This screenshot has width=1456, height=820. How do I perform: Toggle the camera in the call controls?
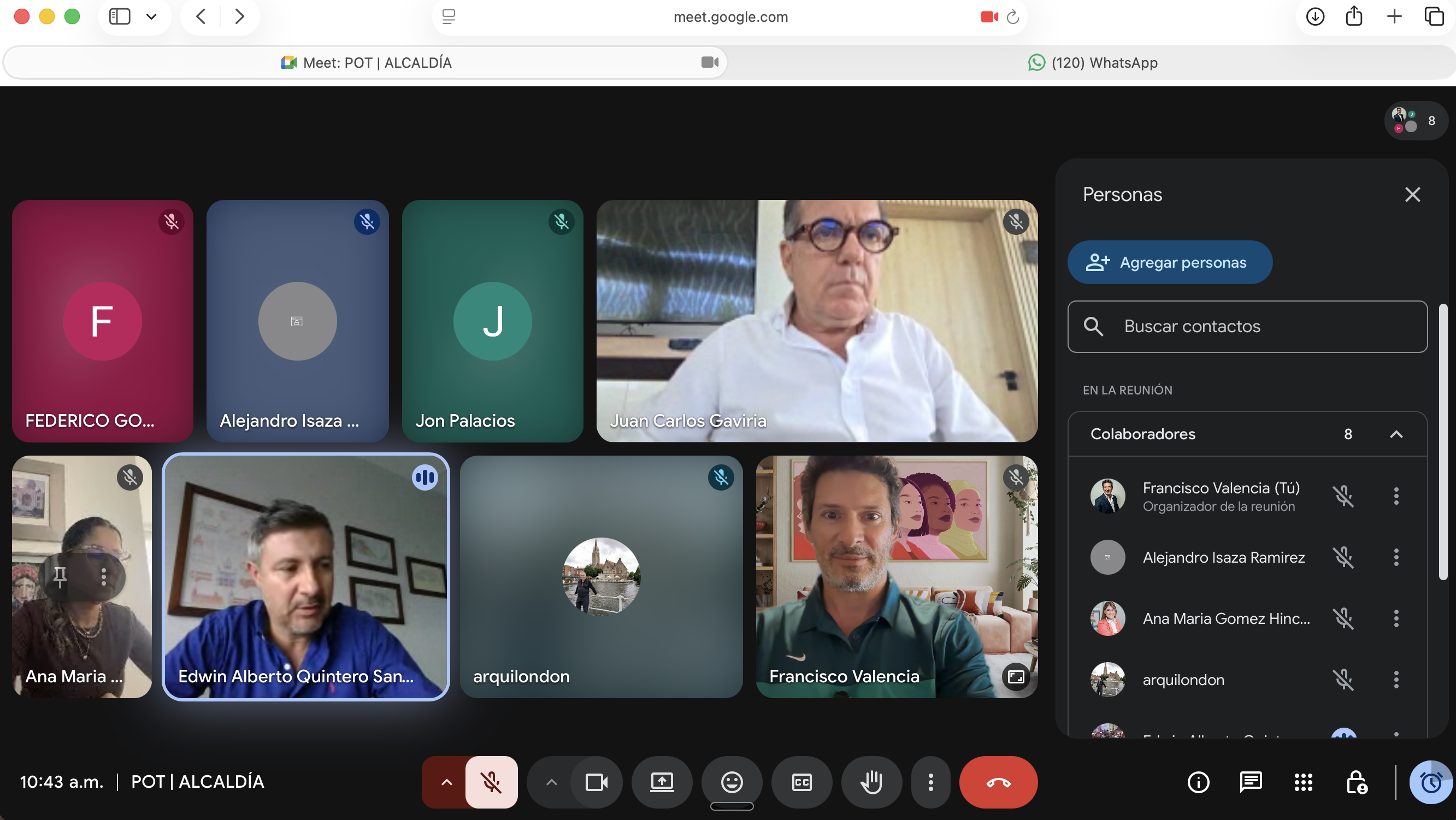click(x=596, y=782)
